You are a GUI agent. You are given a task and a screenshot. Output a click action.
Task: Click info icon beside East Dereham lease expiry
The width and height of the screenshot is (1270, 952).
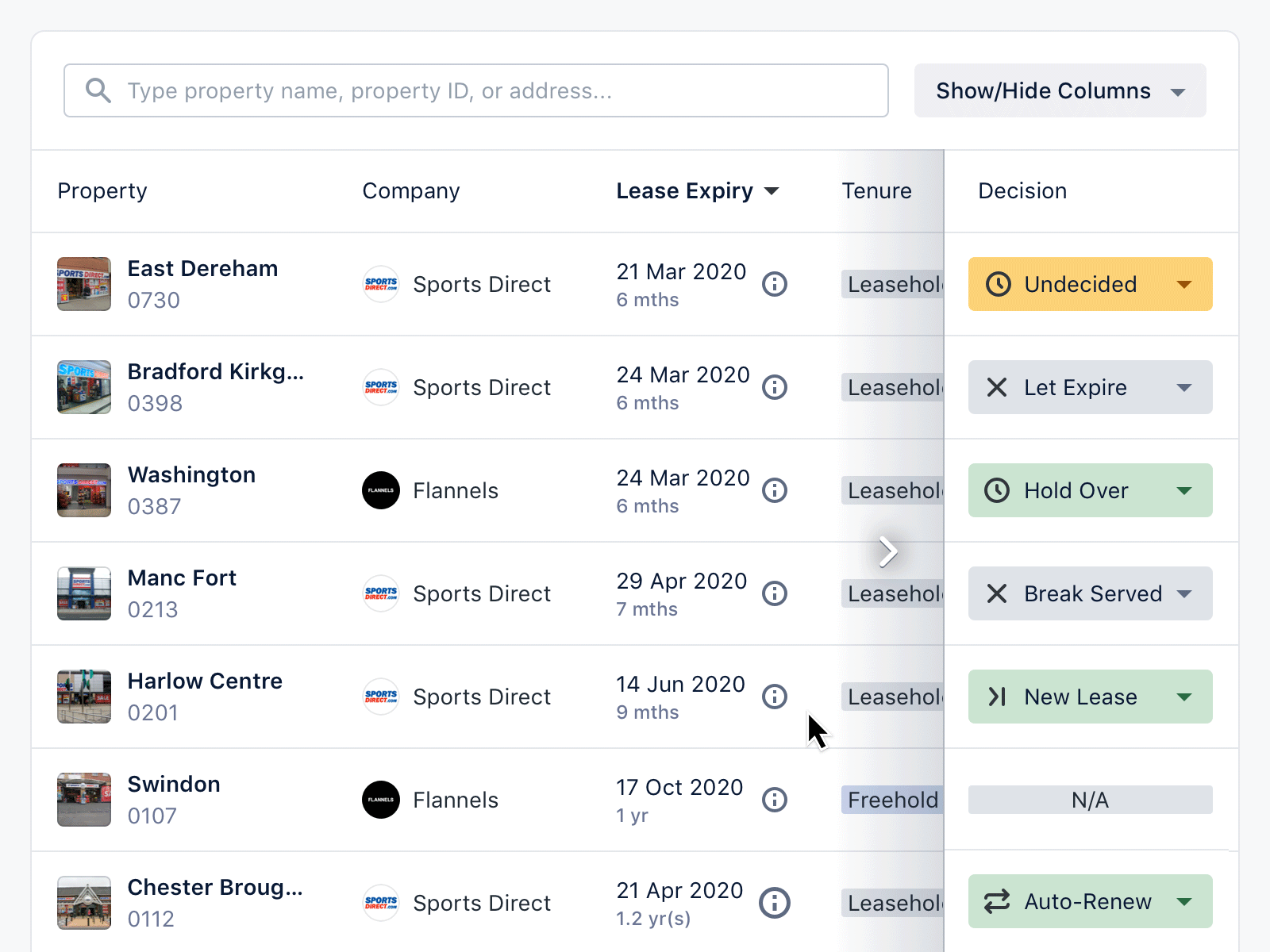(x=774, y=284)
